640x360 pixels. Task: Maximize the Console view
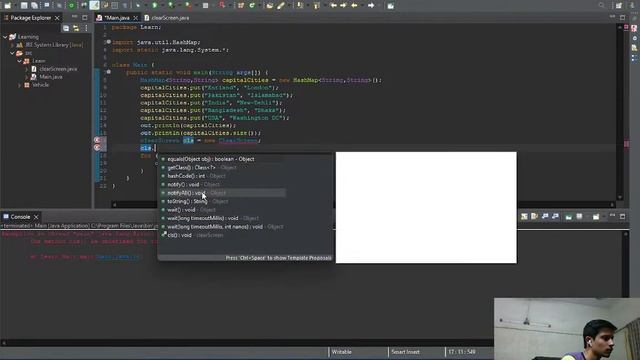622,216
